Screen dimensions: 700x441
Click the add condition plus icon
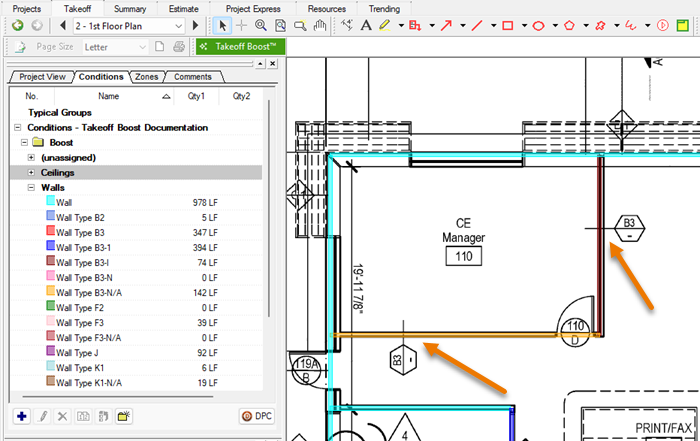(x=22, y=415)
